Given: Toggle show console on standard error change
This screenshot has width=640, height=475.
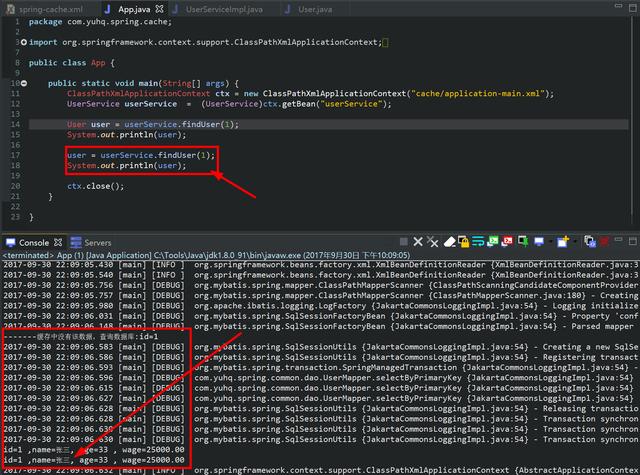Looking at the screenshot, I should pyautogui.click(x=507, y=242).
